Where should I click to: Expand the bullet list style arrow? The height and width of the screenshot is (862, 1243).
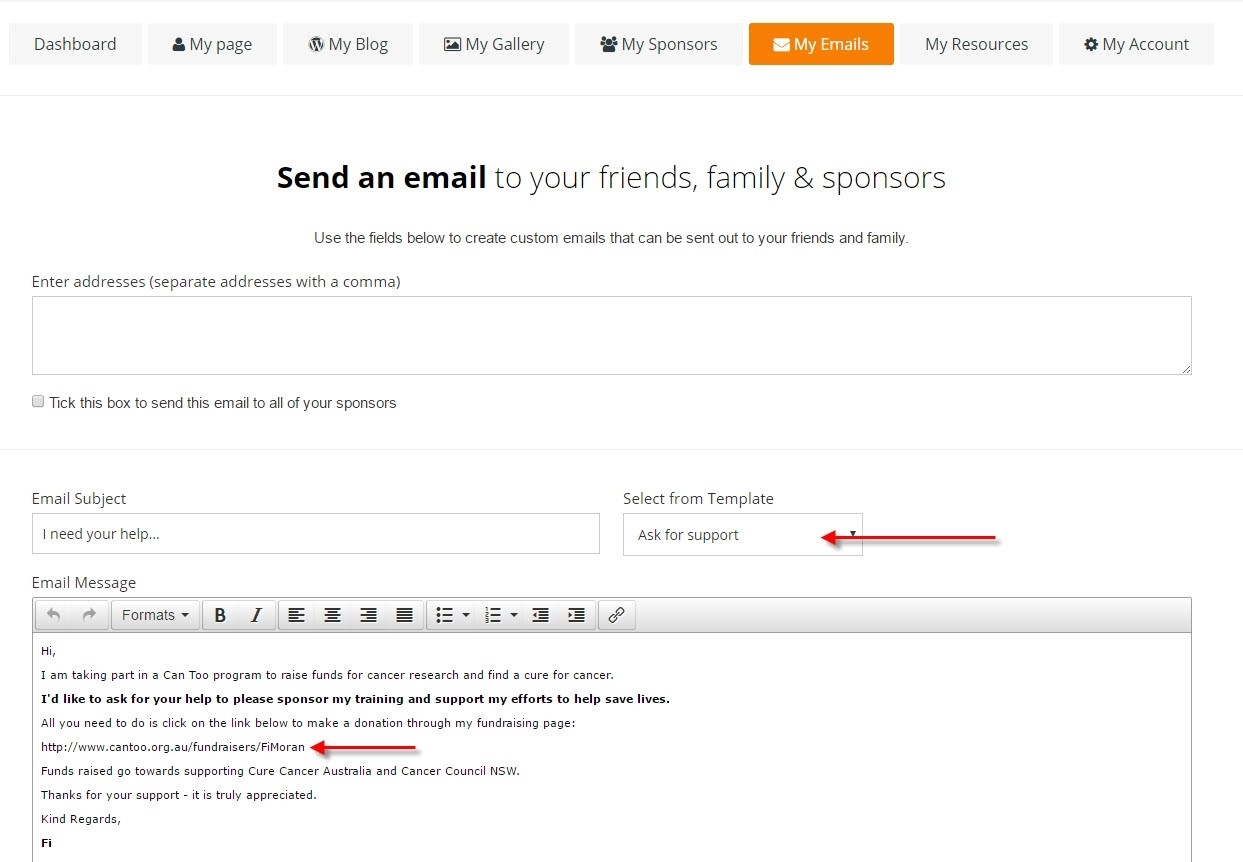466,615
